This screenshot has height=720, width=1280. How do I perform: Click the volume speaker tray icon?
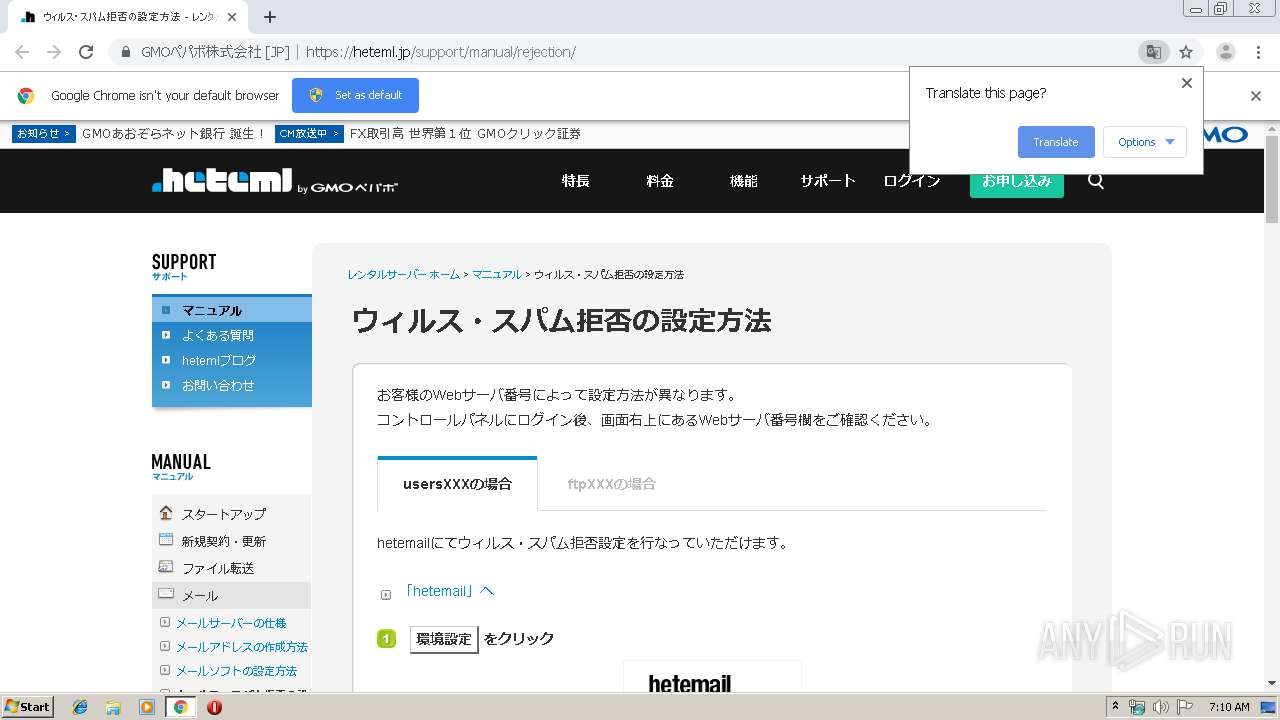point(1160,707)
